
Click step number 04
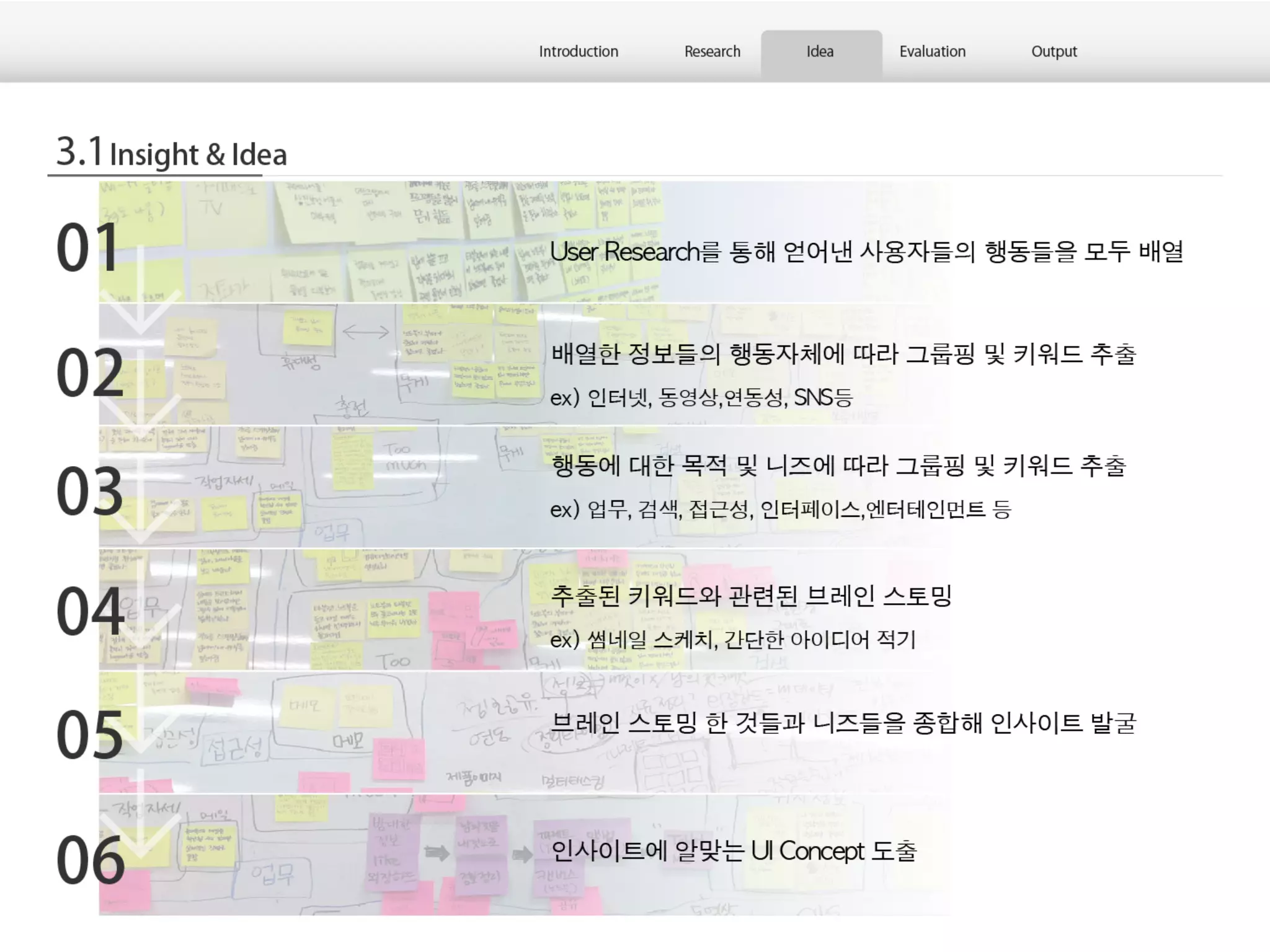[90, 612]
